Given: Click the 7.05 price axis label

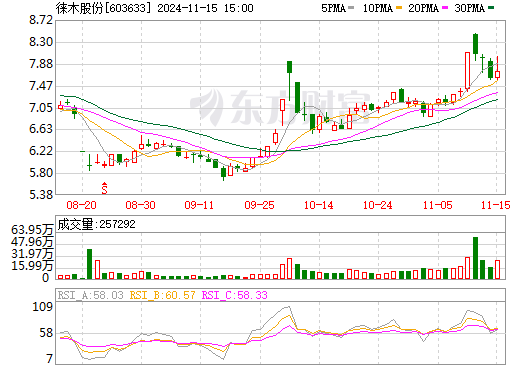Looking at the screenshot, I should pyautogui.click(x=41, y=108).
